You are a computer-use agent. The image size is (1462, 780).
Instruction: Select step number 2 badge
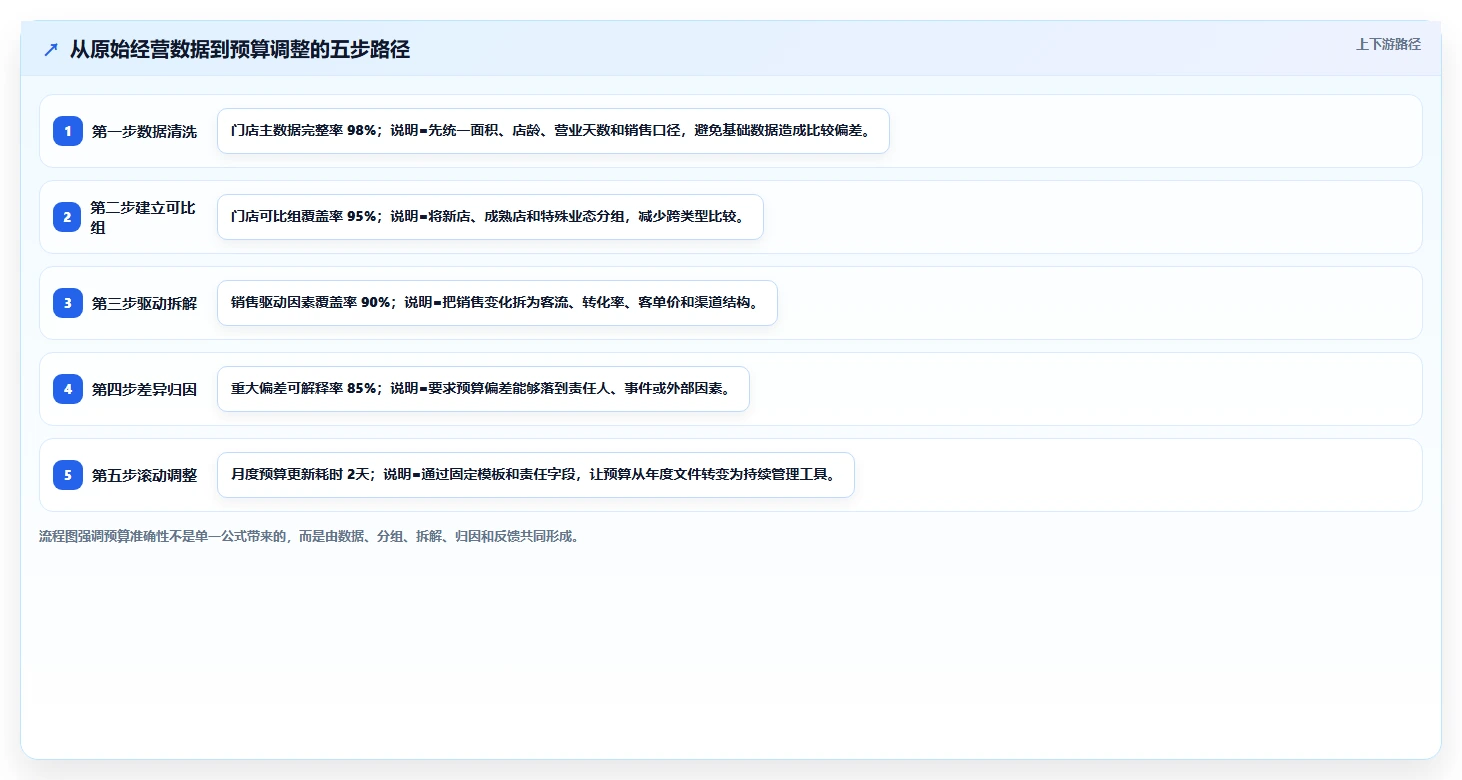click(68, 217)
